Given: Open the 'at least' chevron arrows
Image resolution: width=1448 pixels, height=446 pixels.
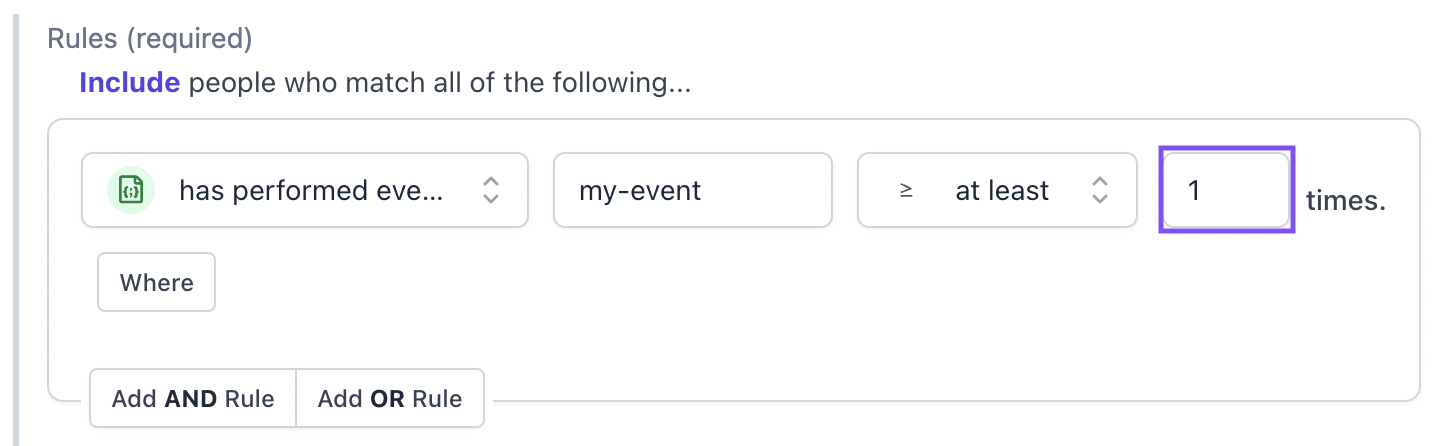Looking at the screenshot, I should tap(1099, 190).
